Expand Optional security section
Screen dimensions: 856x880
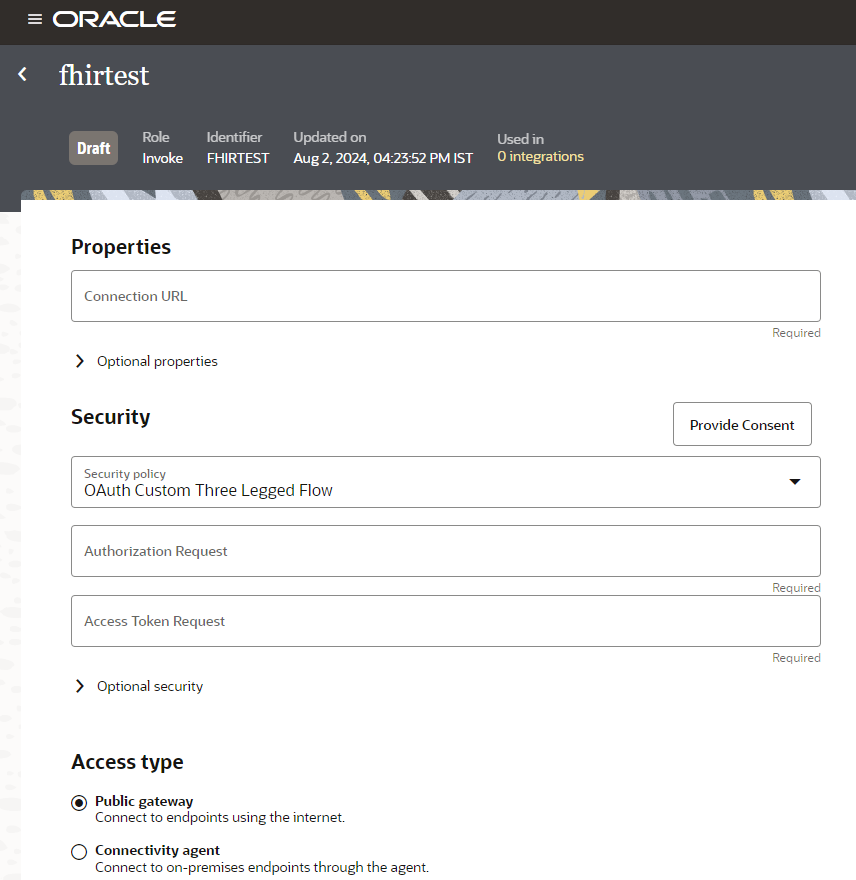click(x=80, y=686)
